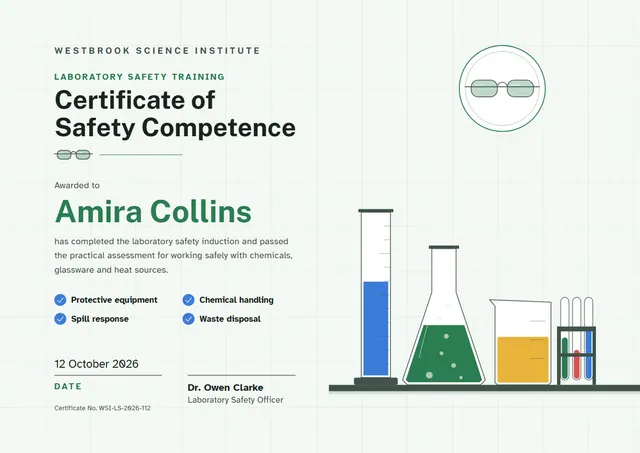The height and width of the screenshot is (453, 640).
Task: Select the Certificate No. WSI-LS-2026-112 text
Action: 102,408
